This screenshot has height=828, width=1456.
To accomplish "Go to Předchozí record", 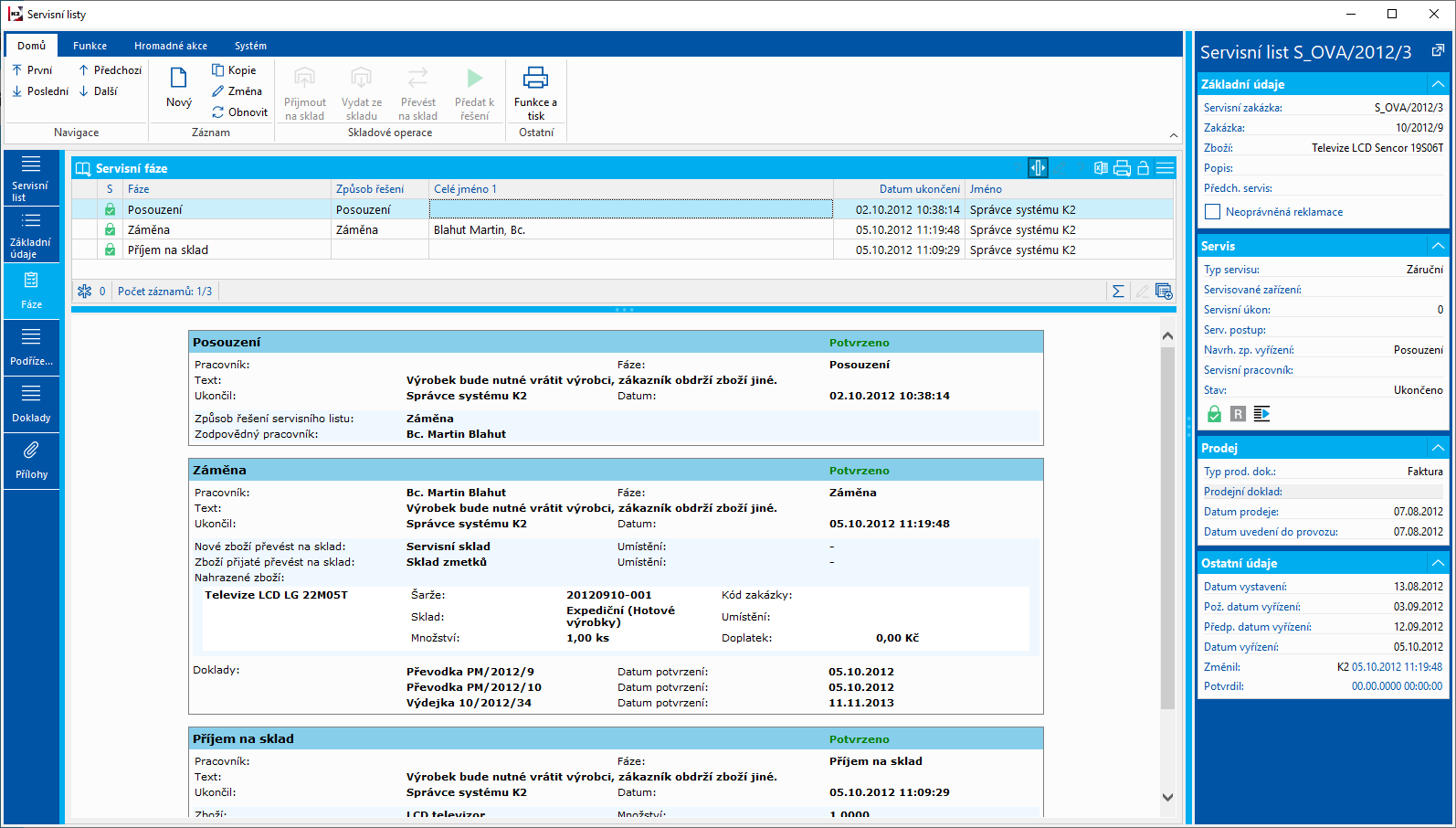I will click(x=110, y=70).
